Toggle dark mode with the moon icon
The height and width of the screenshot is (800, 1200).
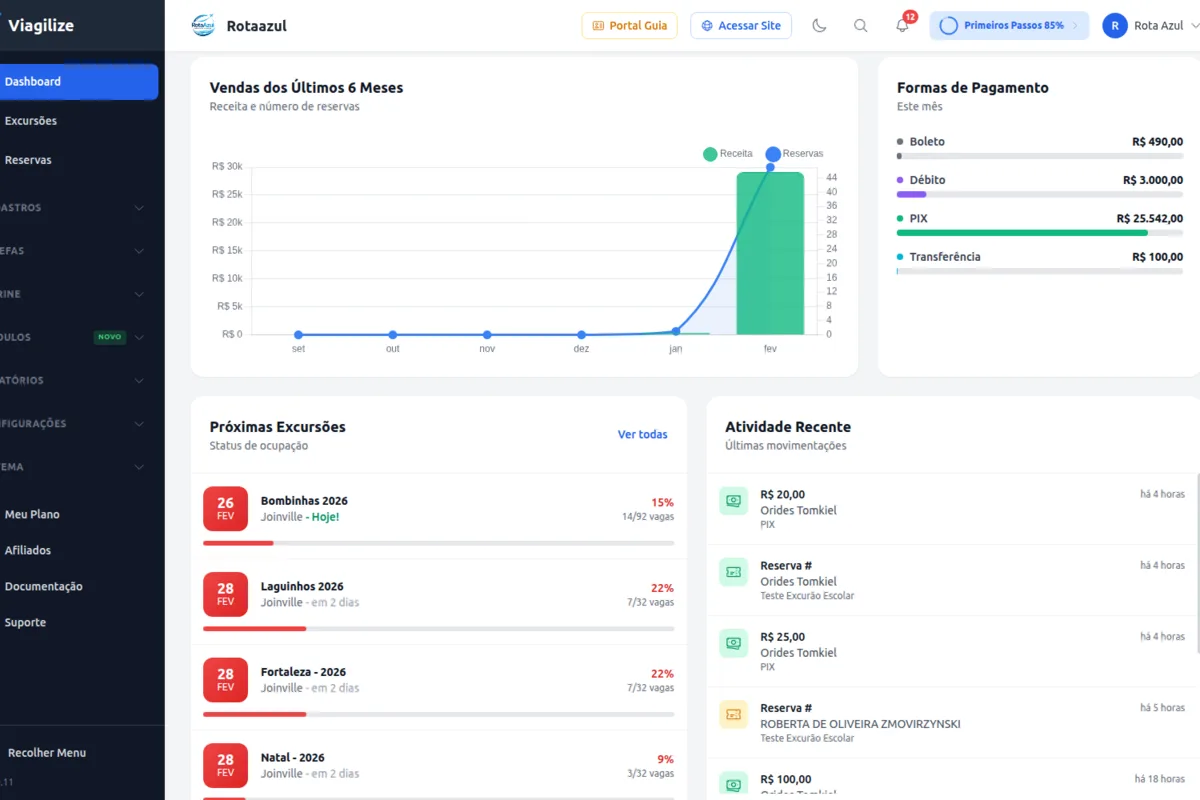coord(820,26)
